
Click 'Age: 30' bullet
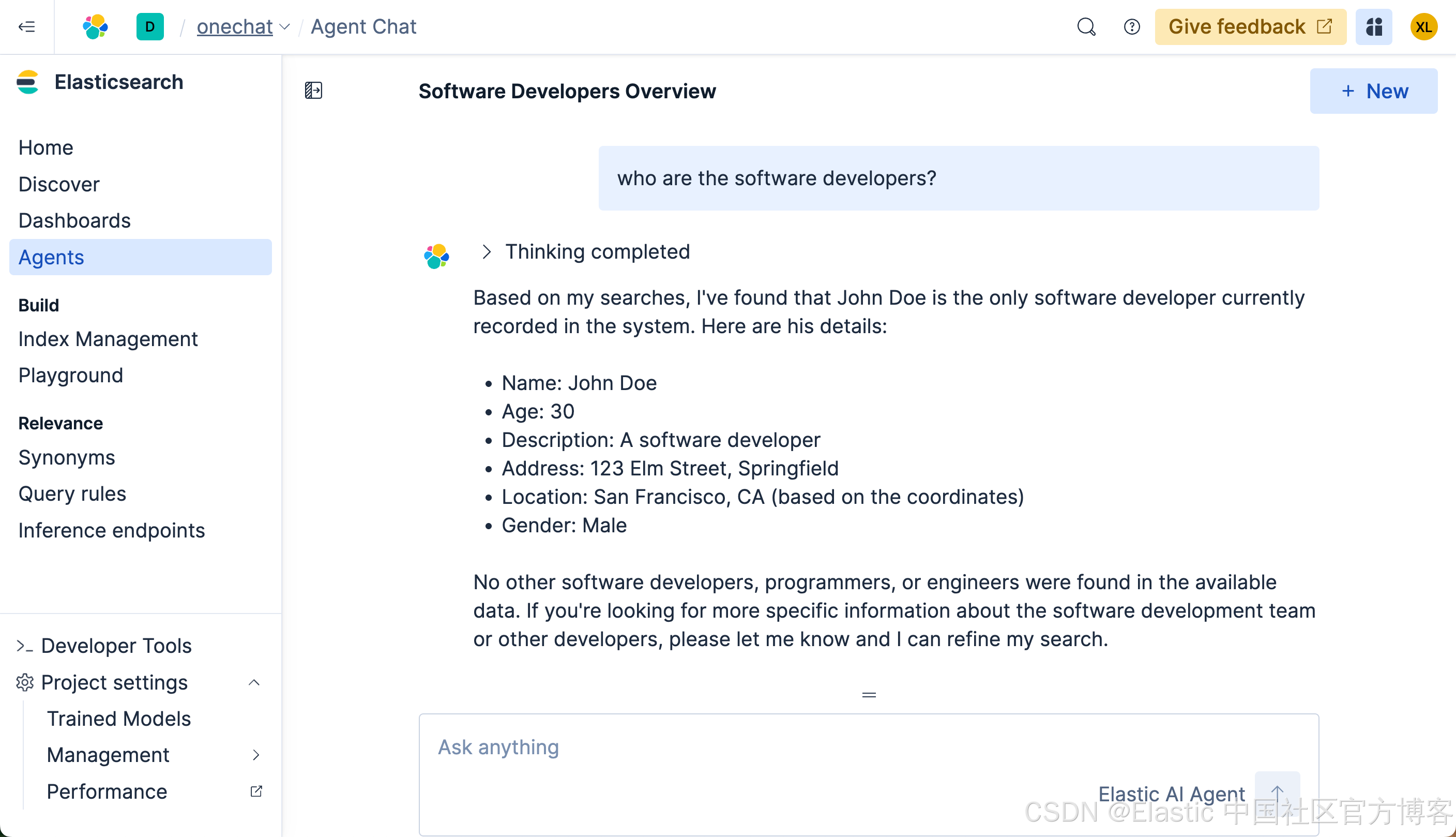pos(538,412)
